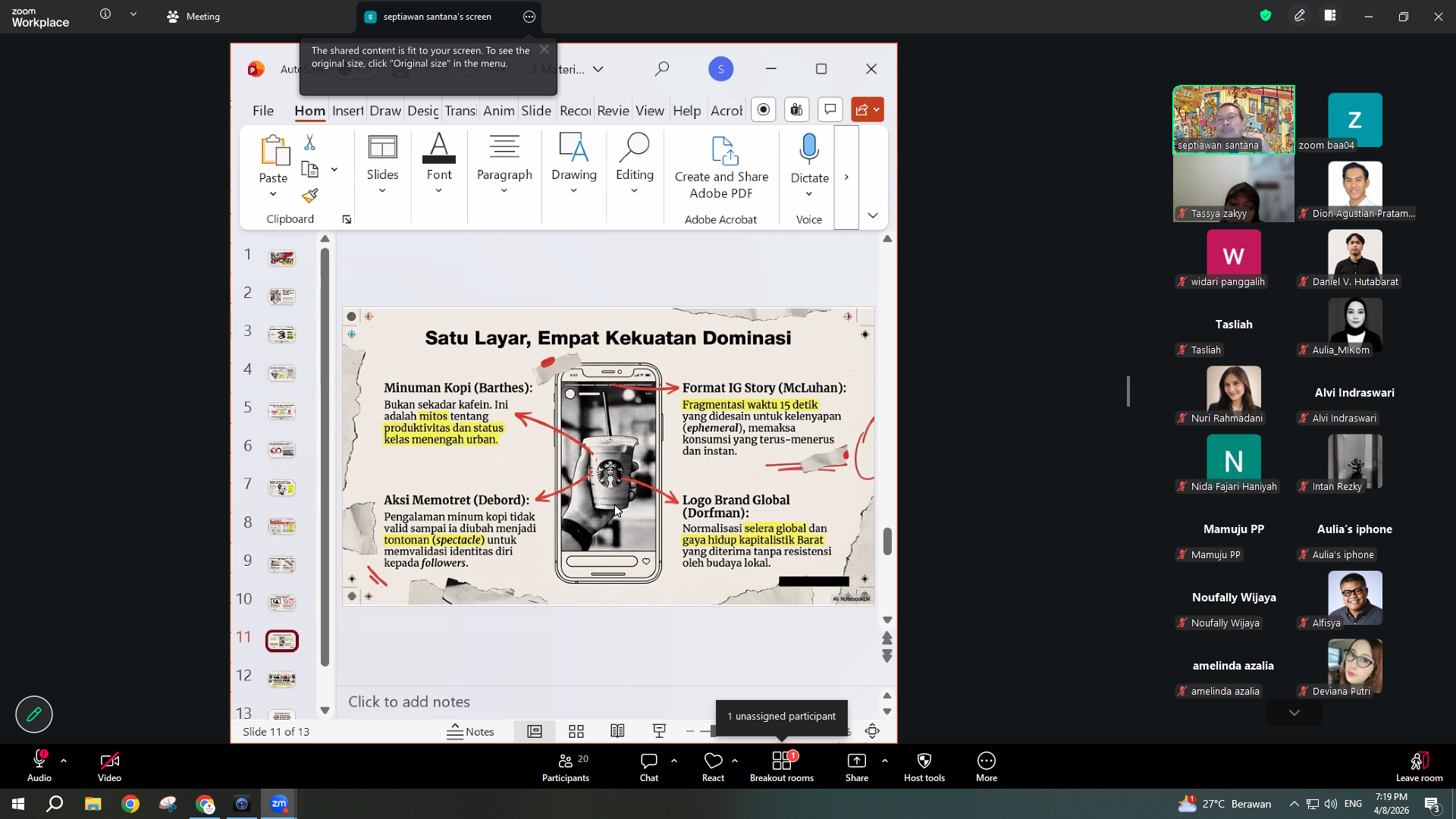The image size is (1456, 819).
Task: Select the zoom baa04 participant tile
Action: pyautogui.click(x=1355, y=120)
